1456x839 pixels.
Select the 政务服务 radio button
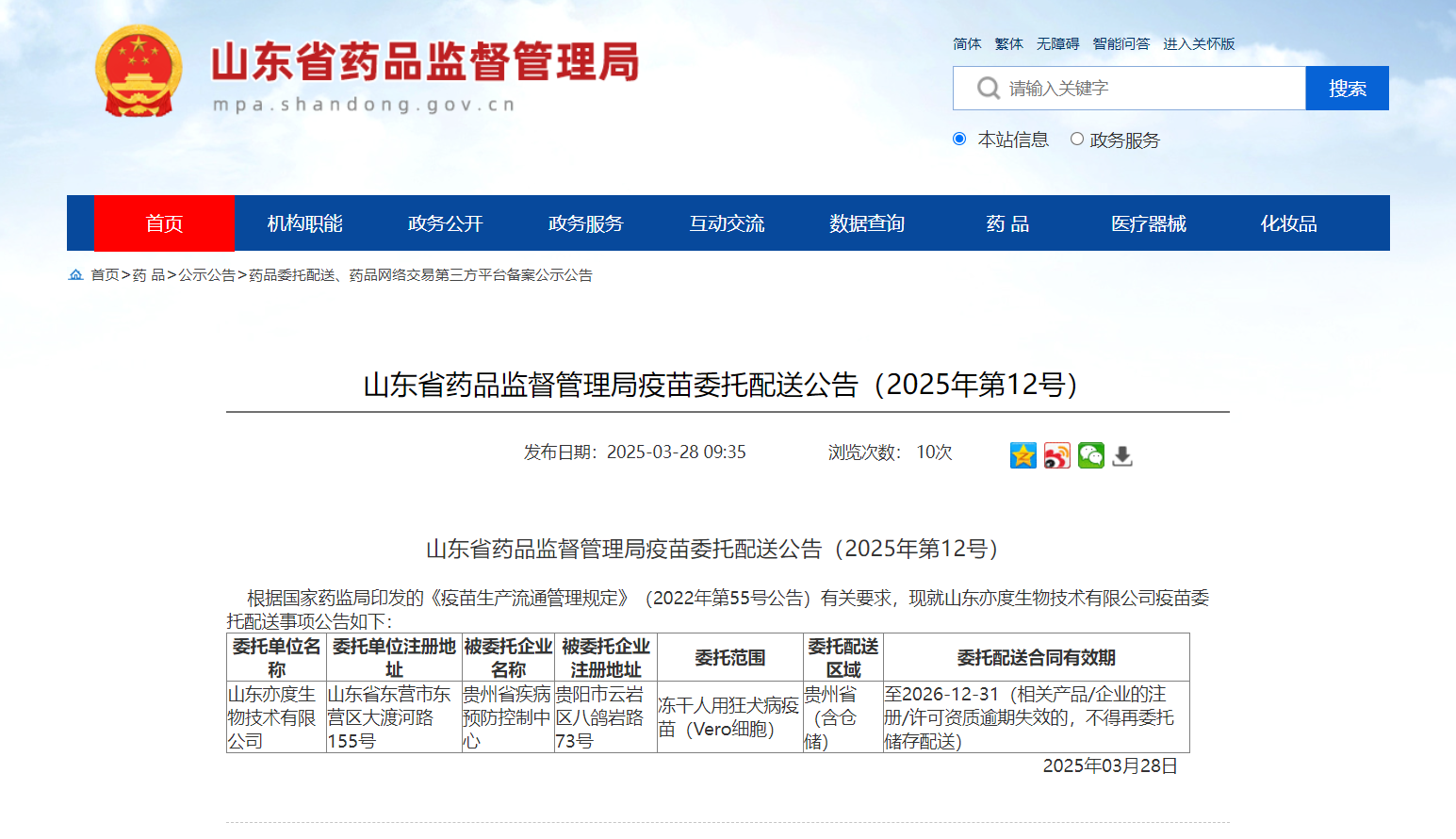tap(1077, 139)
